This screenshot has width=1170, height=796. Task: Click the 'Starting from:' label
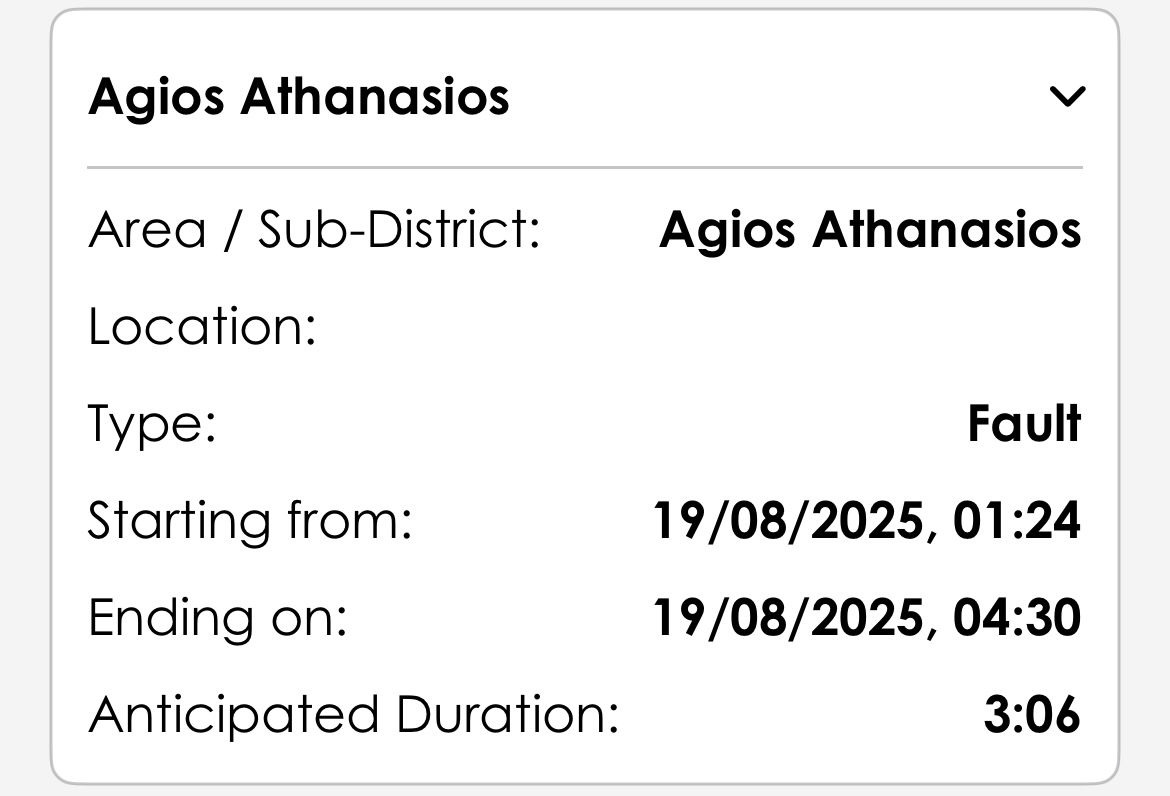[x=250, y=521]
